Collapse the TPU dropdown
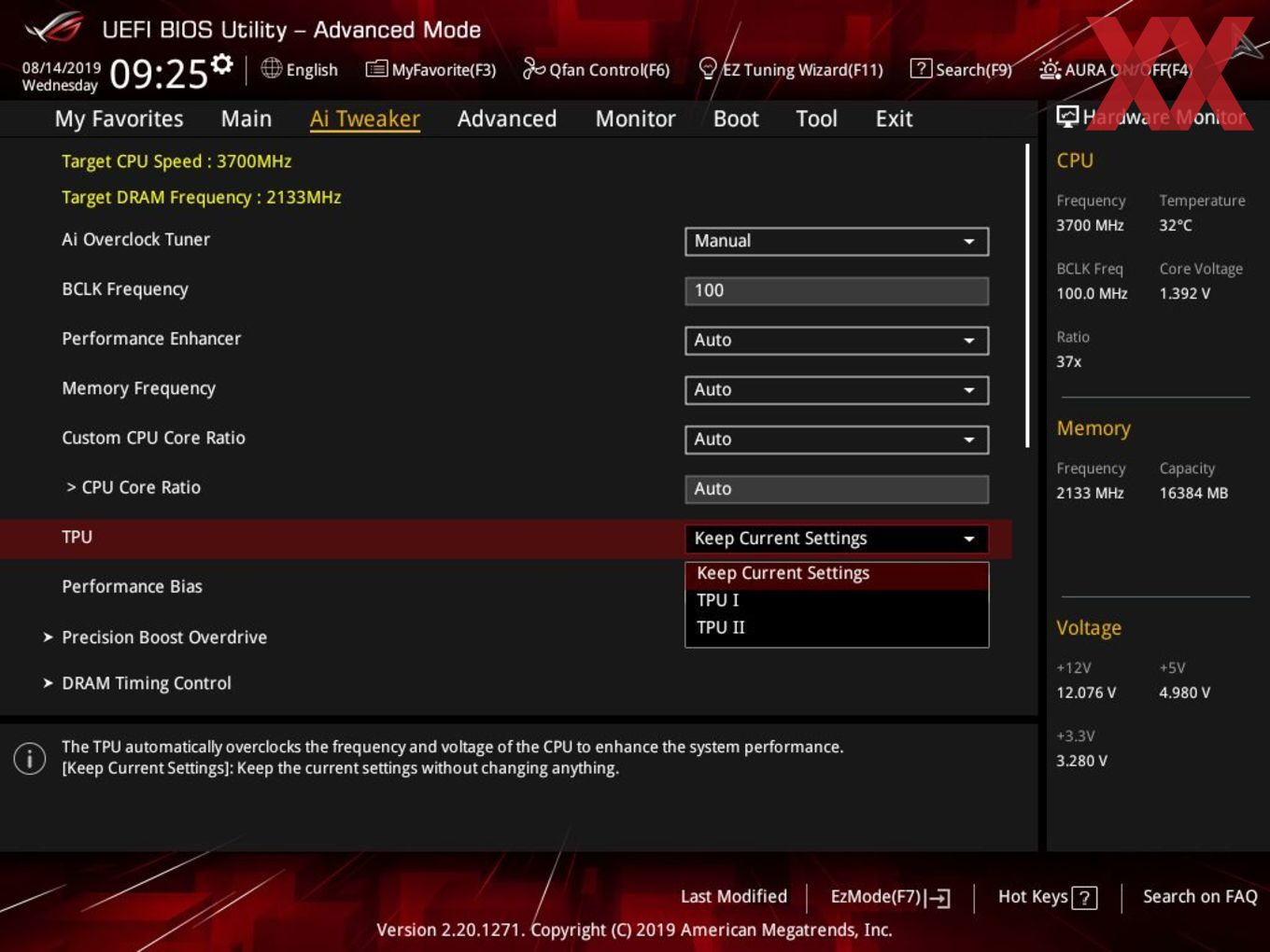This screenshot has width=1270, height=952. (837, 539)
